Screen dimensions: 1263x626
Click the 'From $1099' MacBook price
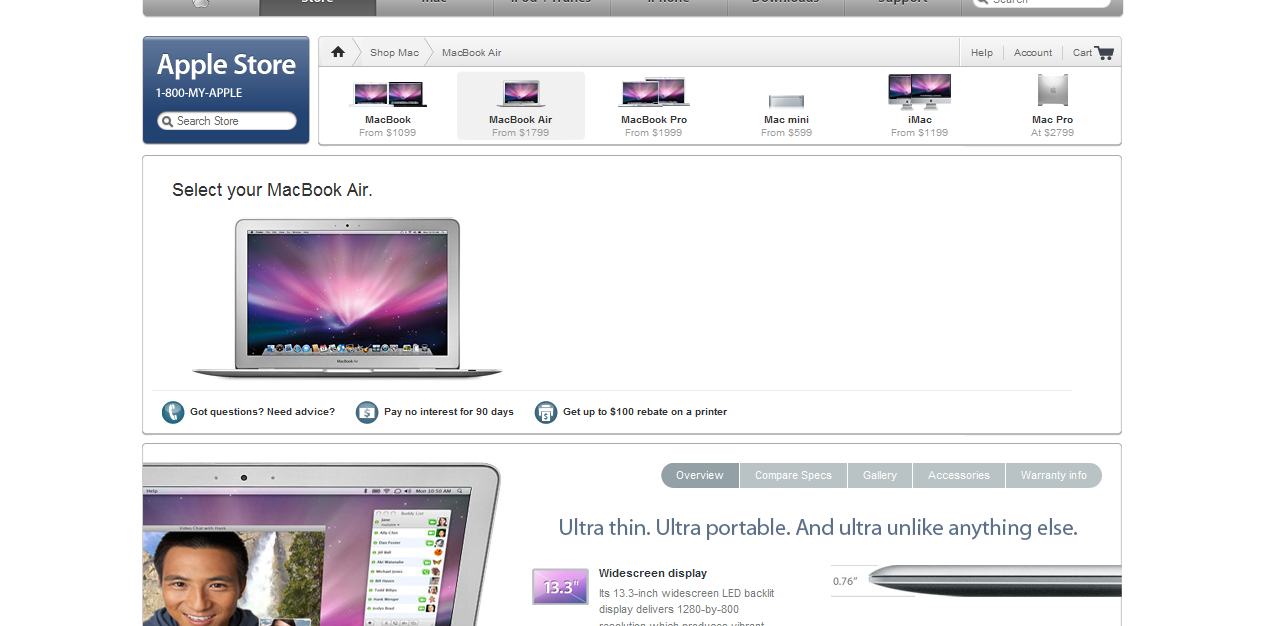point(388,133)
